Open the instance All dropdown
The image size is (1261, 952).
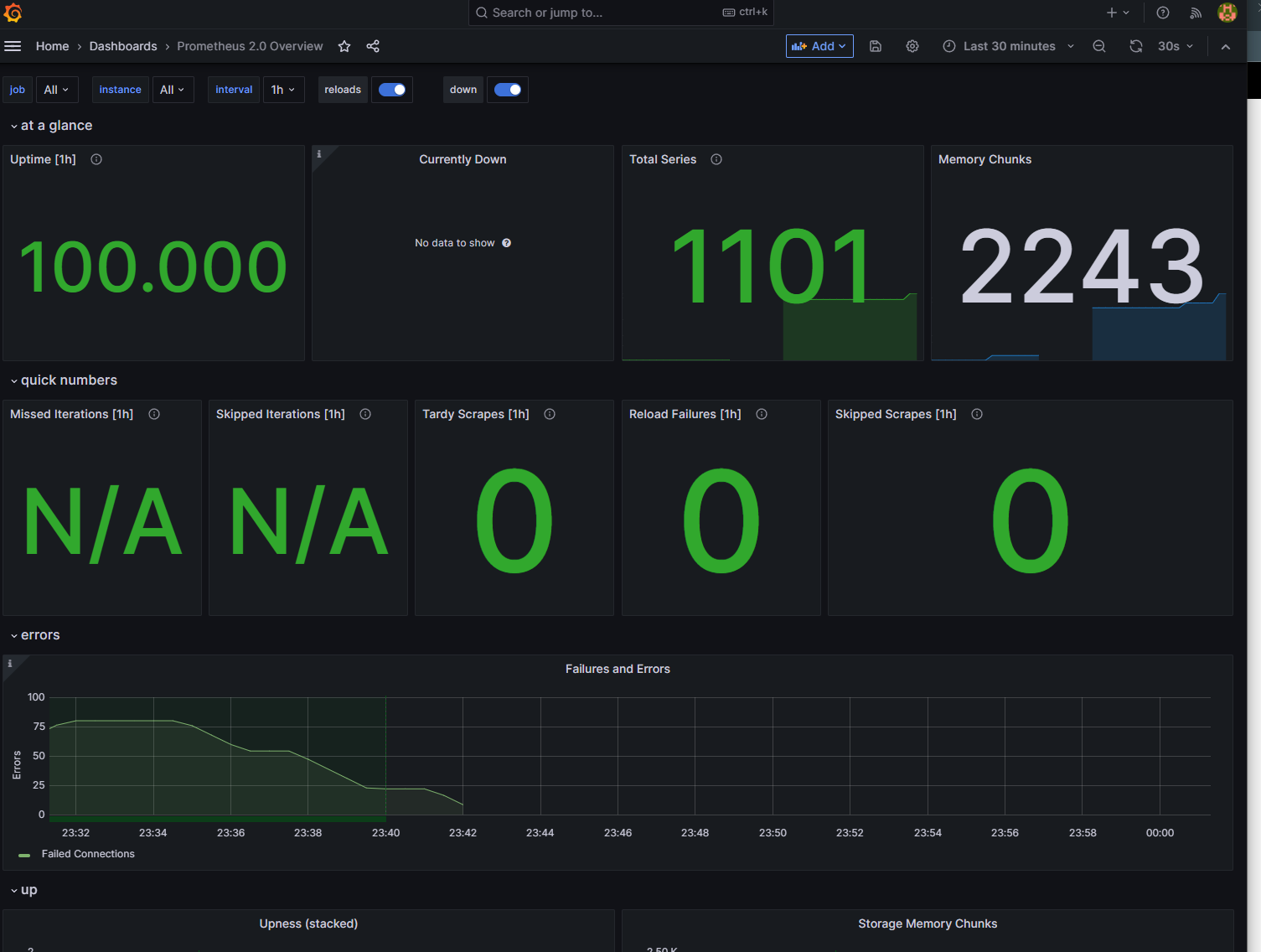pyautogui.click(x=173, y=90)
